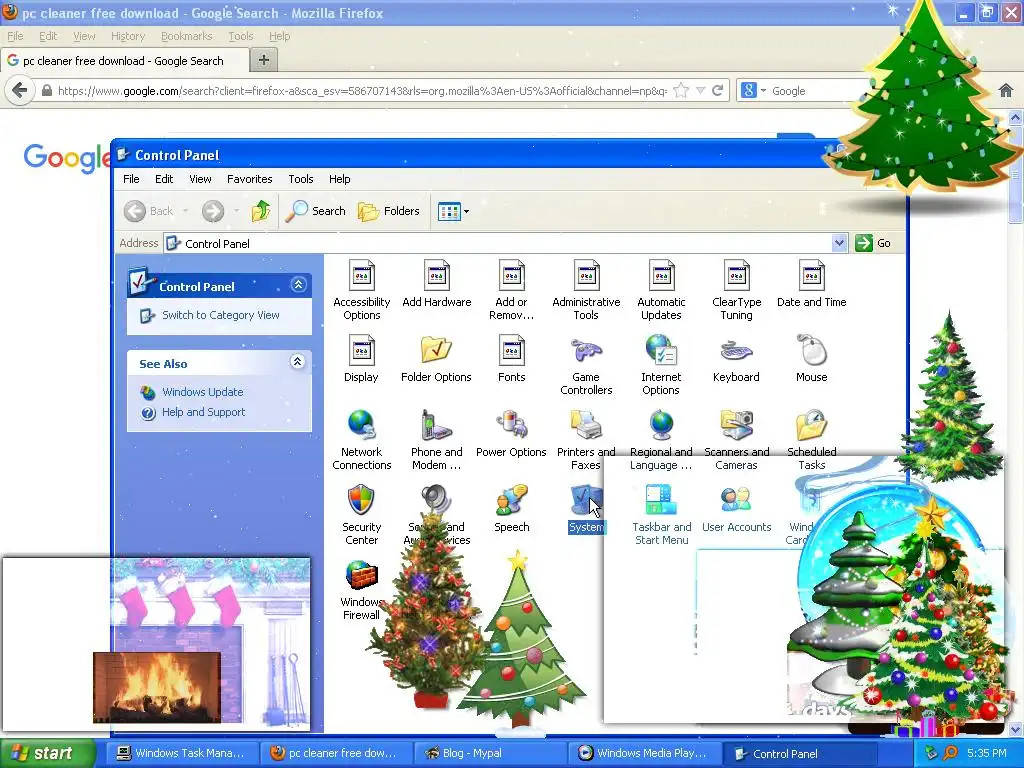Open Printers and Faxes icon
This screenshot has width=1024, height=768.
tap(586, 440)
